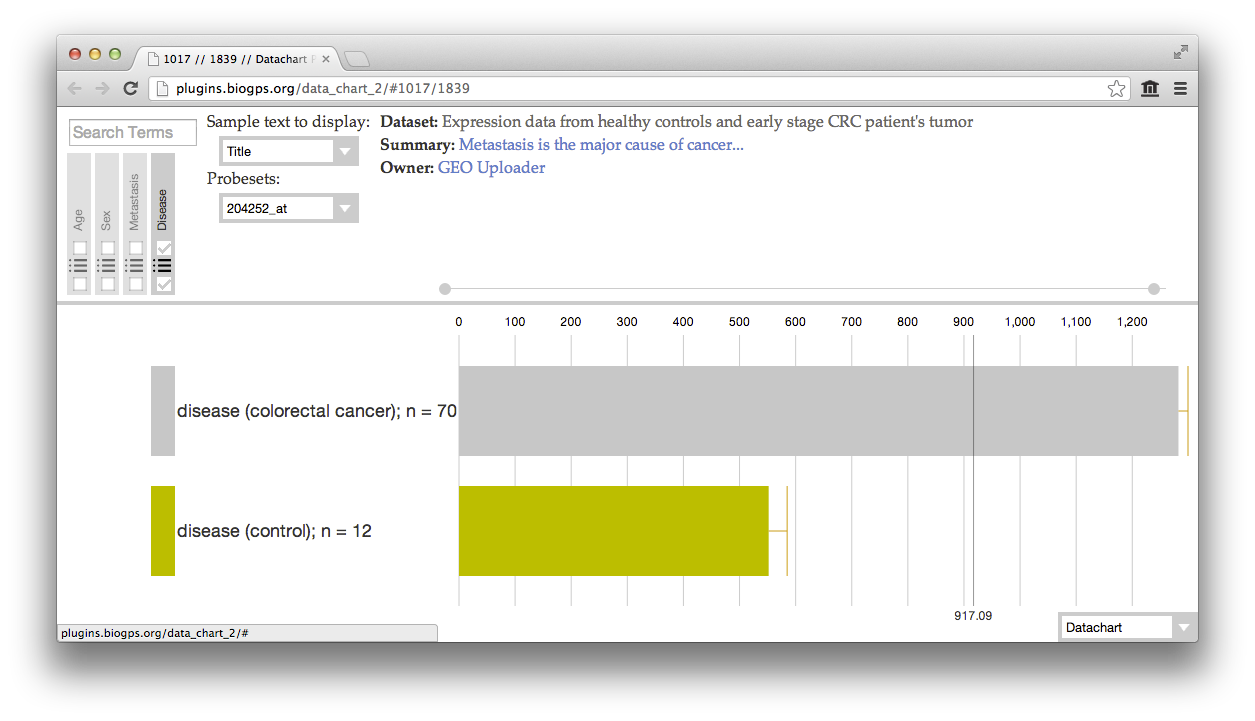
Task: Click the 'Probesets:' label
Action: (x=243, y=179)
